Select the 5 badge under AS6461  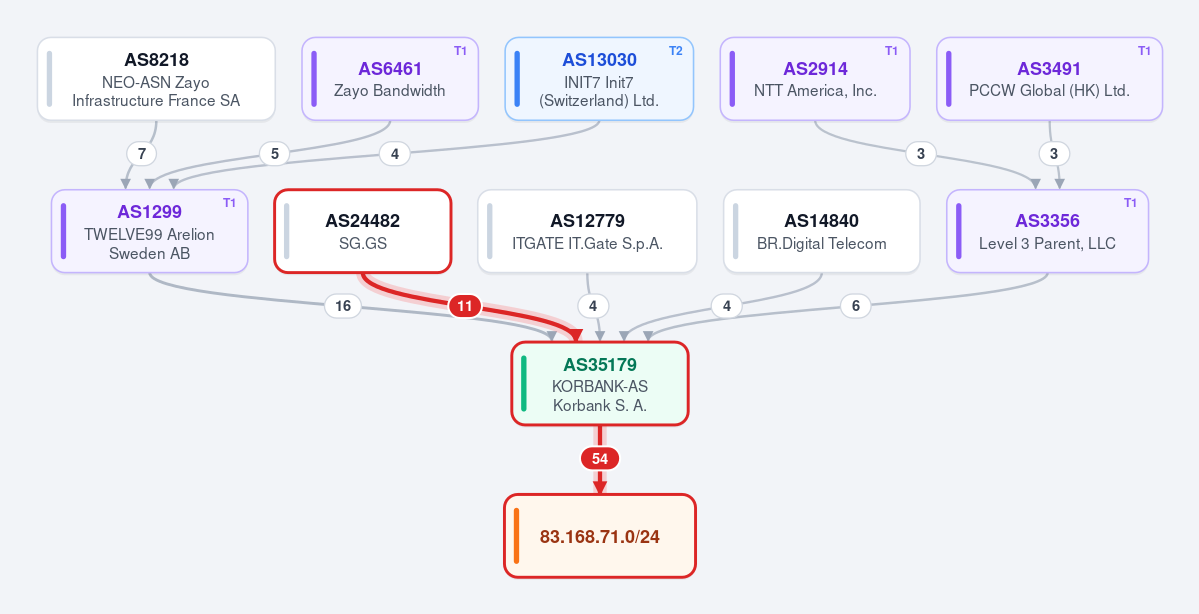tap(275, 154)
